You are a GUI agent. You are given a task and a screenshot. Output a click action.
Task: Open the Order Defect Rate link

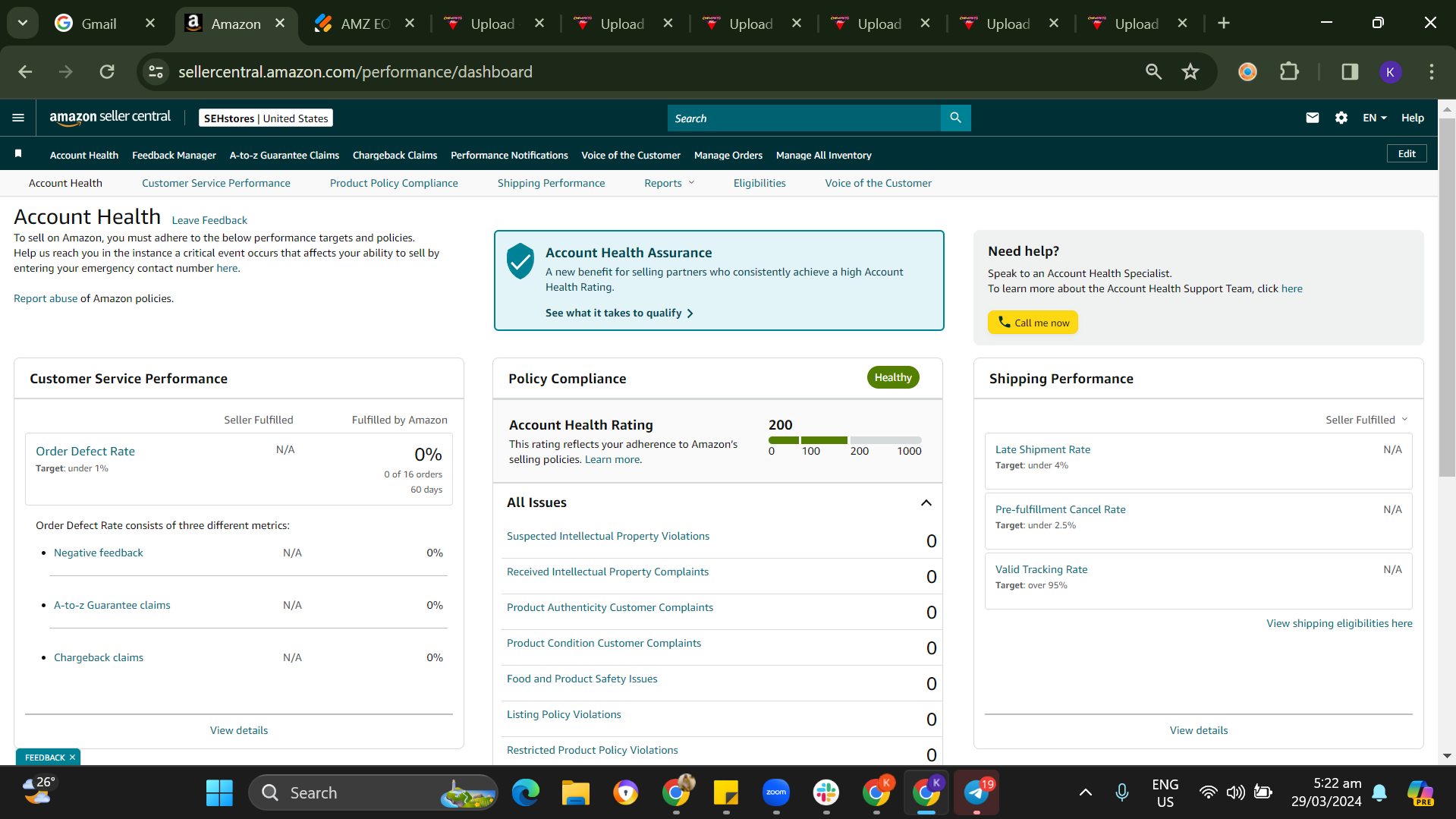[x=85, y=451]
